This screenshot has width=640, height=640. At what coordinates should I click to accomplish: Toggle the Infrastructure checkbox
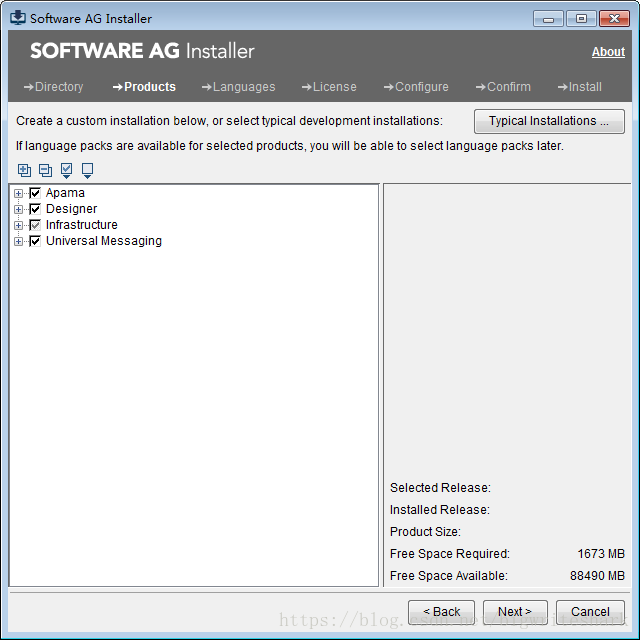tap(36, 225)
